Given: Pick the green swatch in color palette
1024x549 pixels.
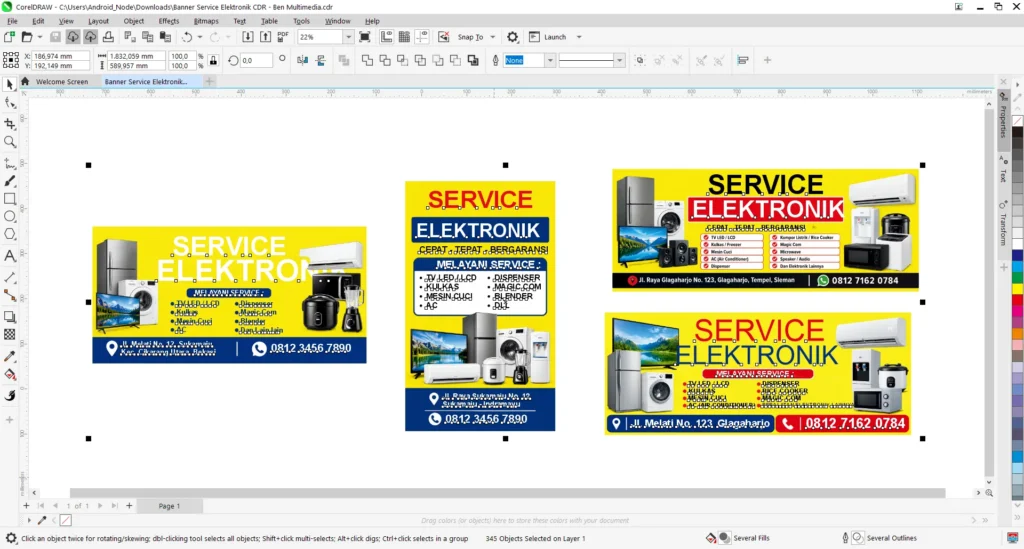Looking at the screenshot, I should [1017, 277].
